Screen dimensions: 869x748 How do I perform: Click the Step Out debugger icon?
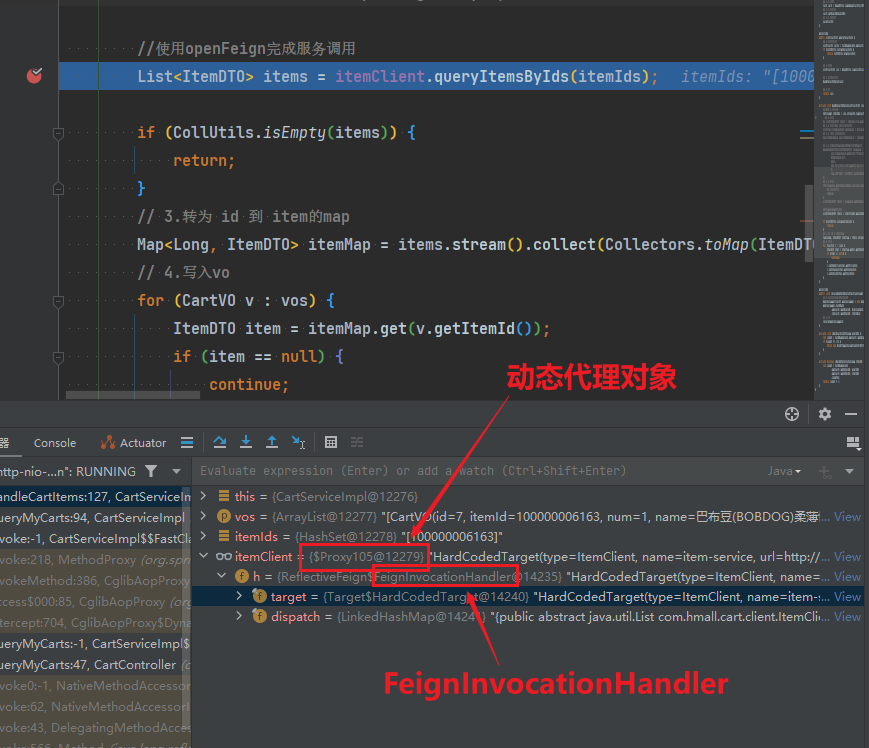coord(271,442)
